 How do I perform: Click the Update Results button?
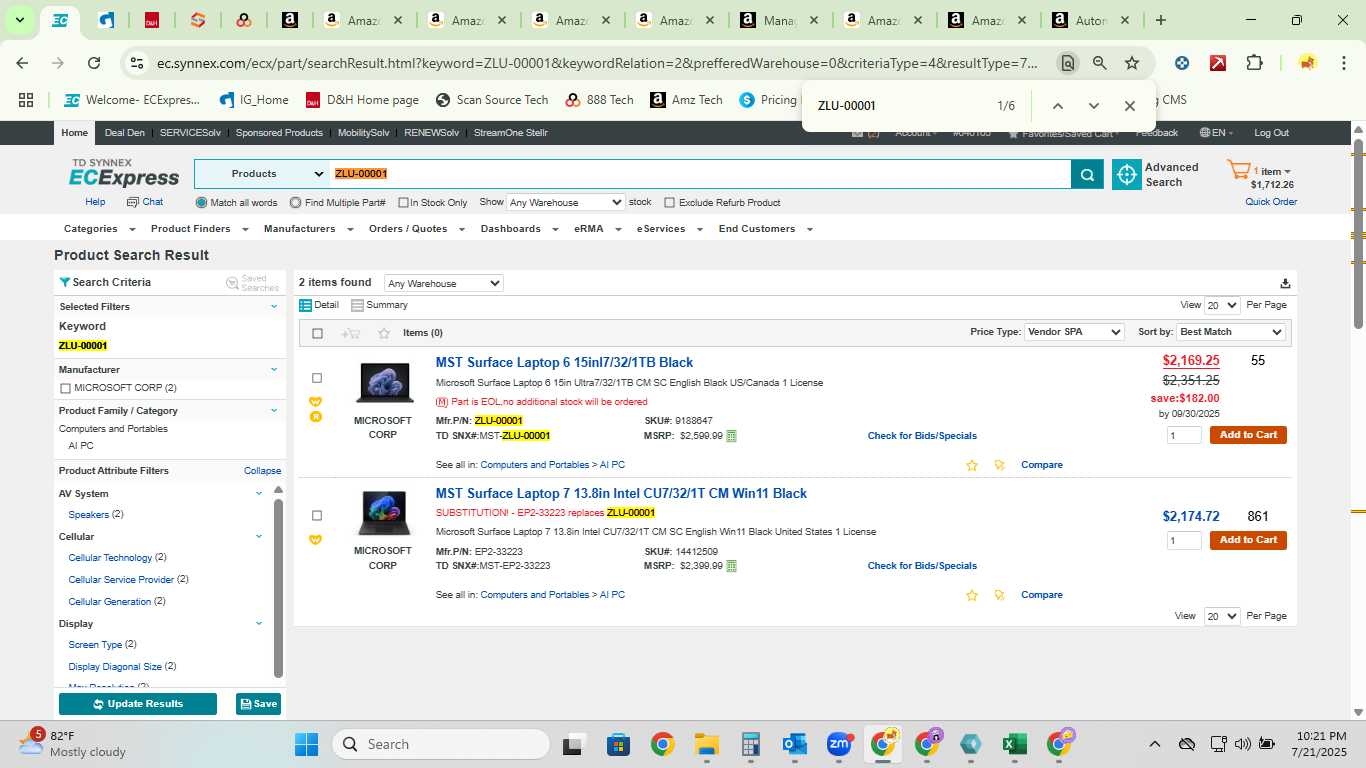pyautogui.click(x=138, y=704)
